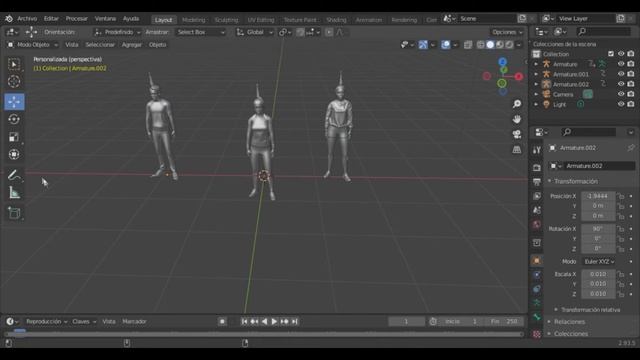Expand Transformación relativa subpanel
This screenshot has width=640, height=360.
coord(590,310)
